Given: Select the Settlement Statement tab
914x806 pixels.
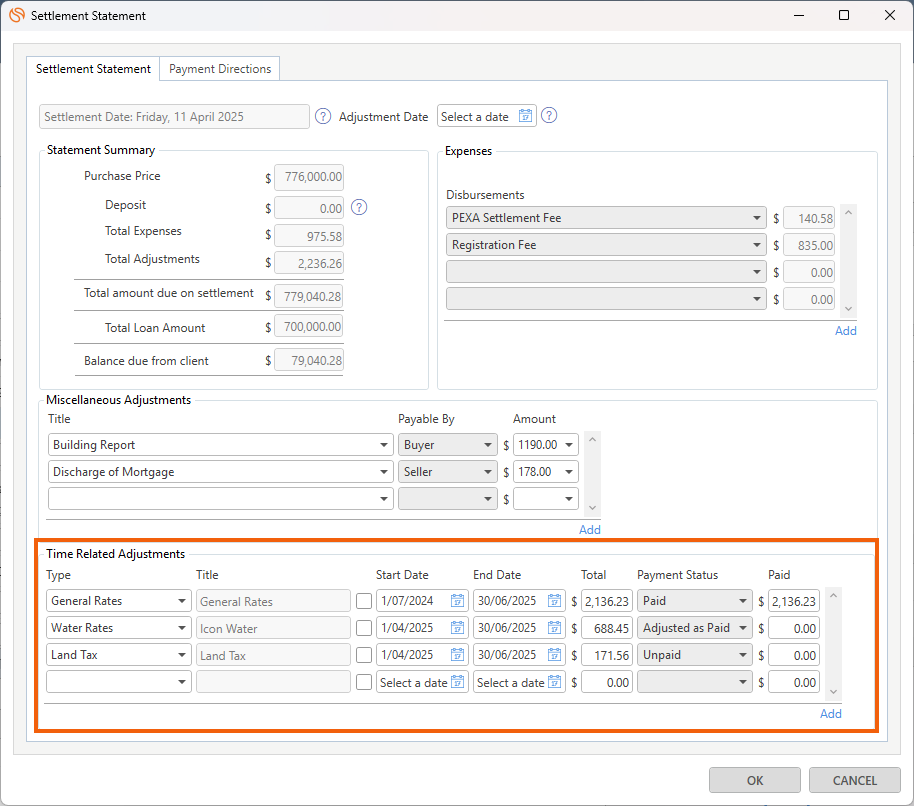Looking at the screenshot, I should (93, 69).
